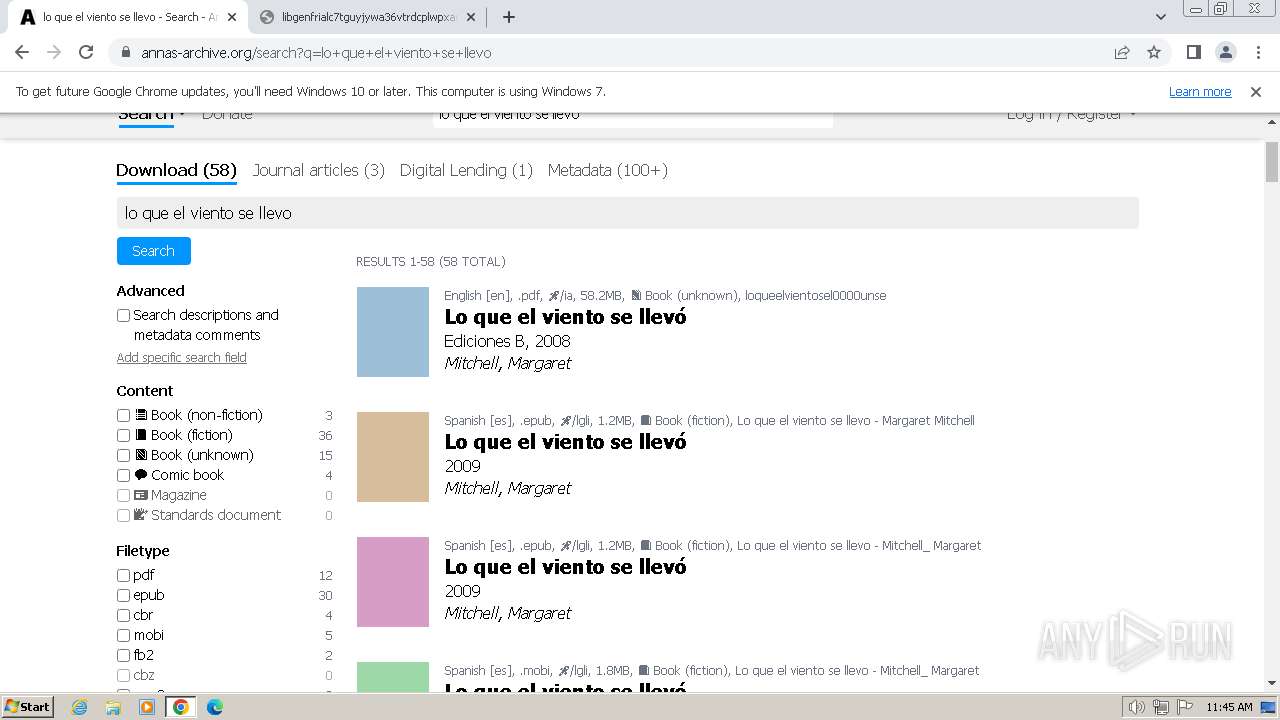This screenshot has width=1280, height=720.
Task: View site information lock icon
Action: 126,52
